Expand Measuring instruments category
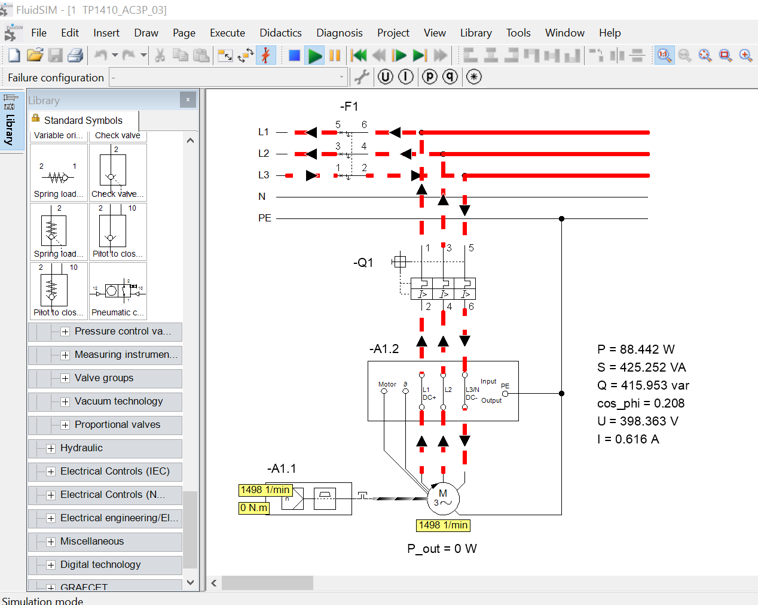 click(x=65, y=355)
